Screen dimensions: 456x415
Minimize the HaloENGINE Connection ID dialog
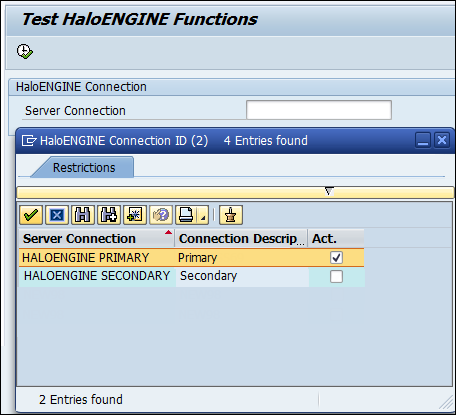423,140
